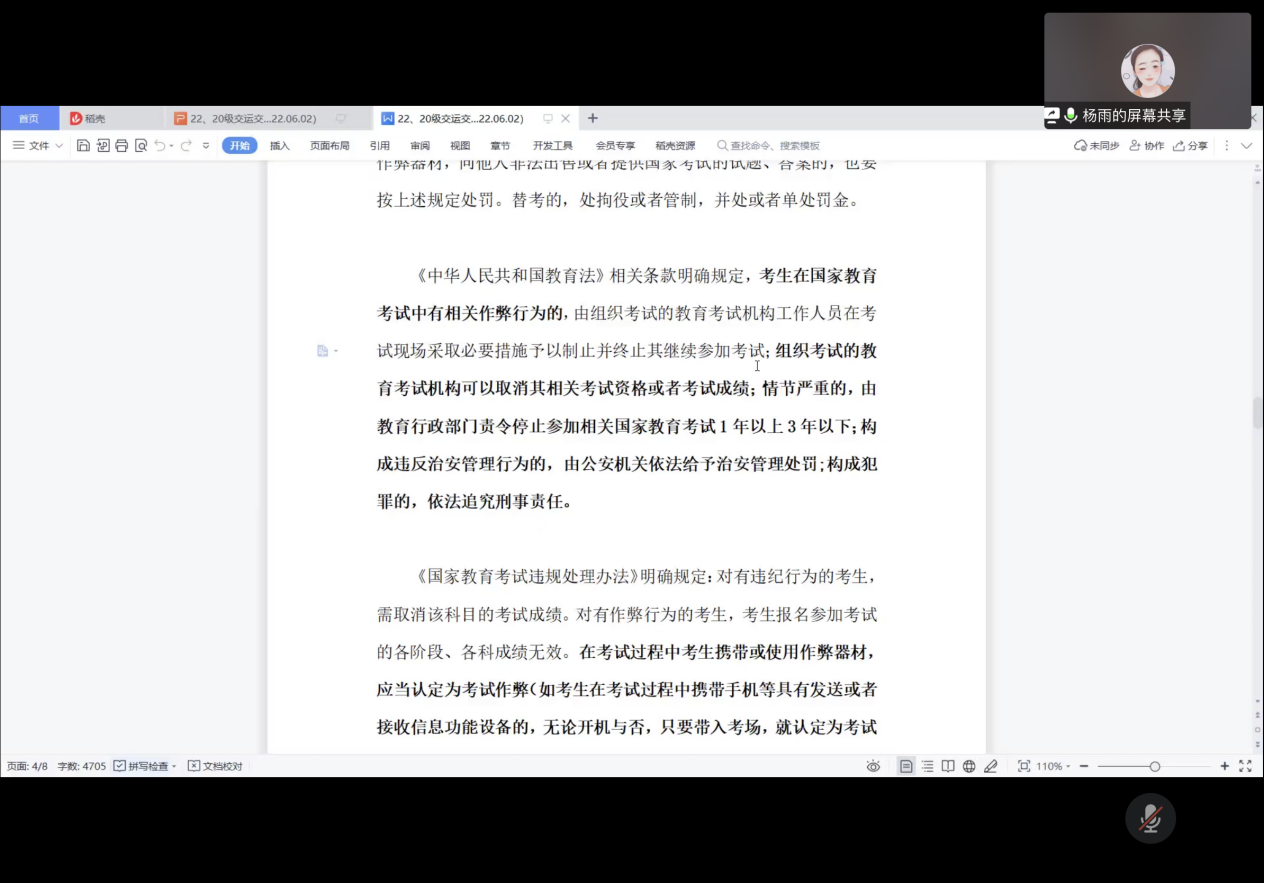Toggle spell check (拼写检查) in status bar

click(145, 766)
